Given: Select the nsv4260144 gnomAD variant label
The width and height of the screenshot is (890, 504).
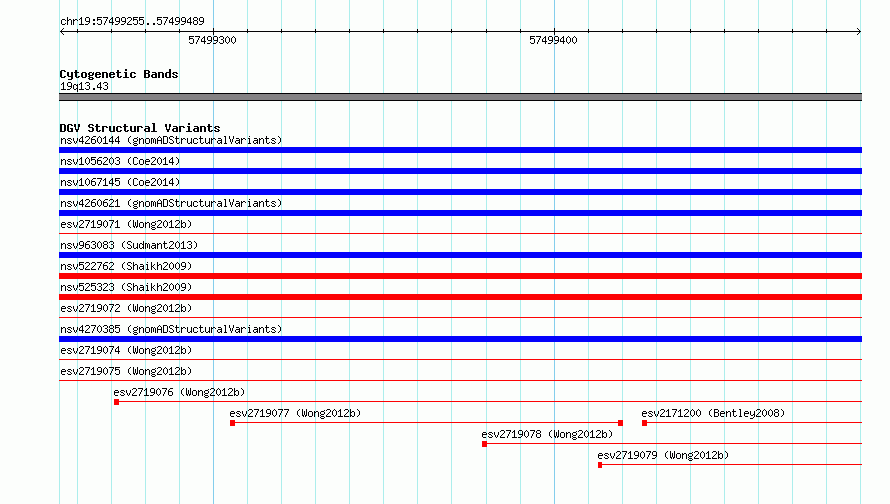Looking at the screenshot, I should point(171,140).
